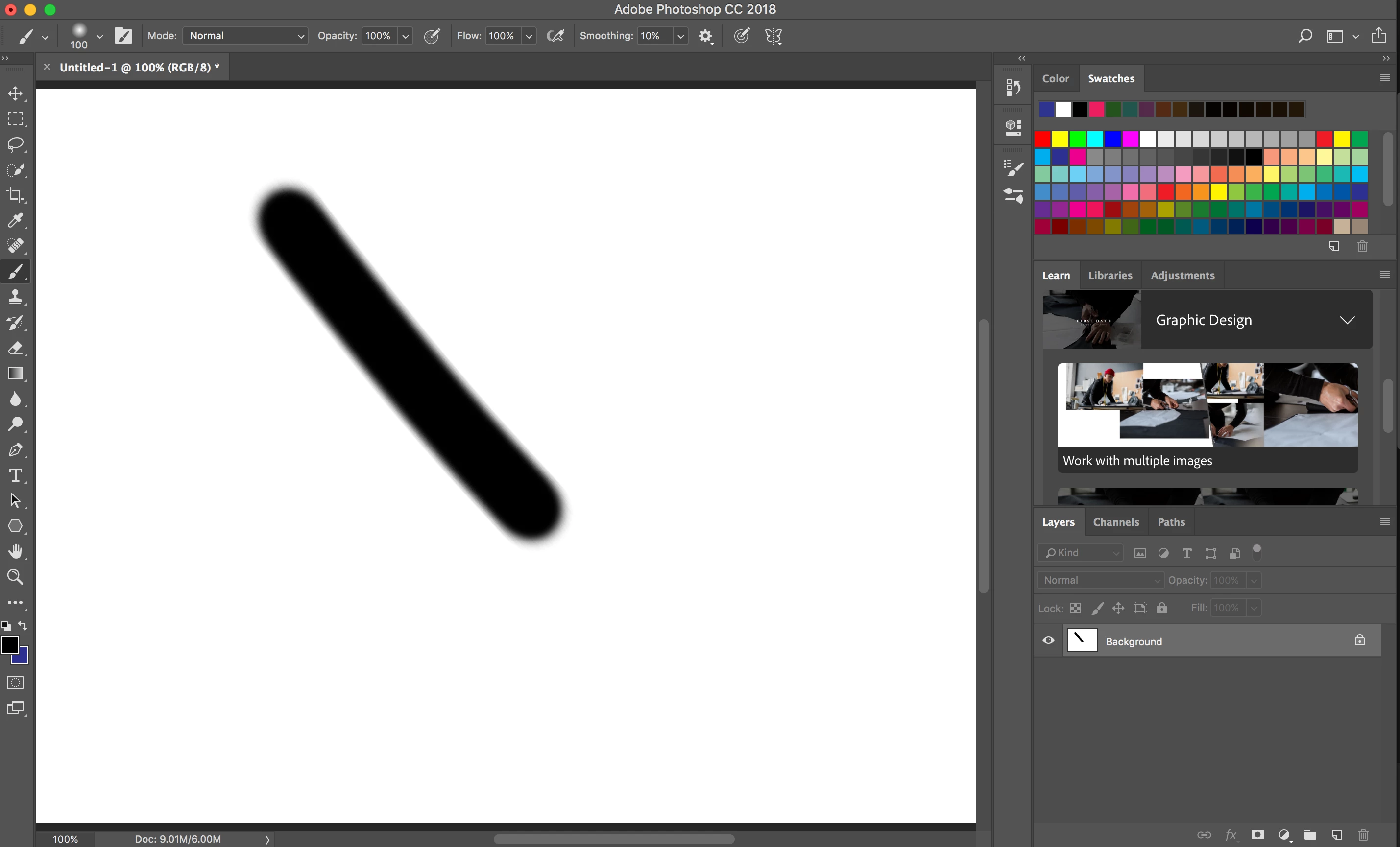Select the Lasso tool
The width and height of the screenshot is (1400, 847).
point(15,144)
